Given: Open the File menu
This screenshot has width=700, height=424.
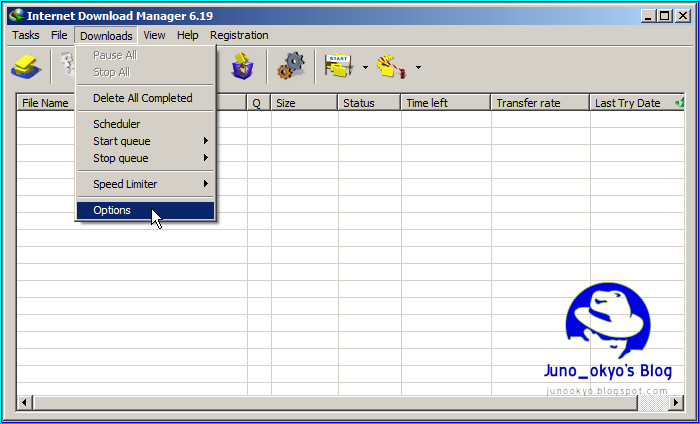Looking at the screenshot, I should click(x=59, y=35).
